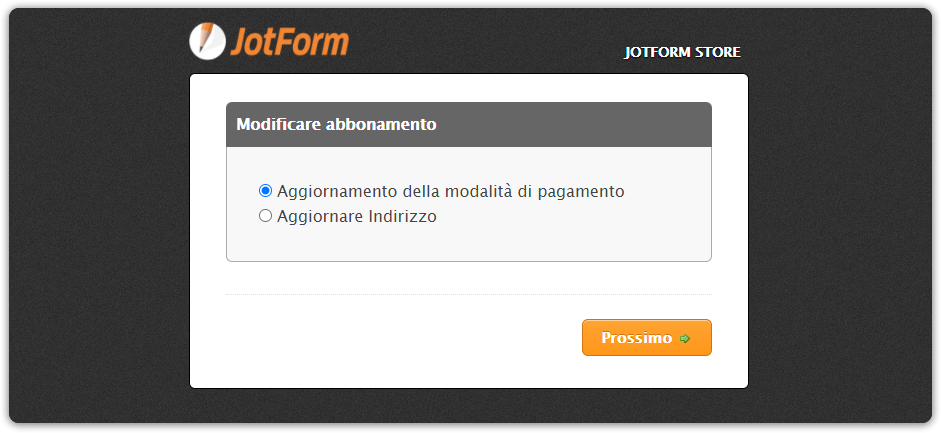Select the payment method update radio button
Viewport: 941px width, 433px height.
pos(265,190)
